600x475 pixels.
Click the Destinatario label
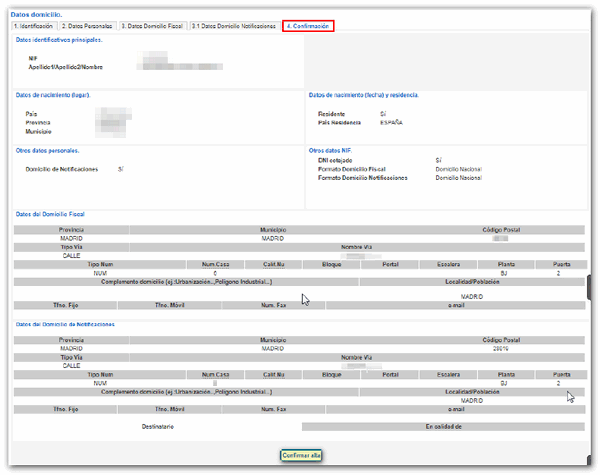158,427
